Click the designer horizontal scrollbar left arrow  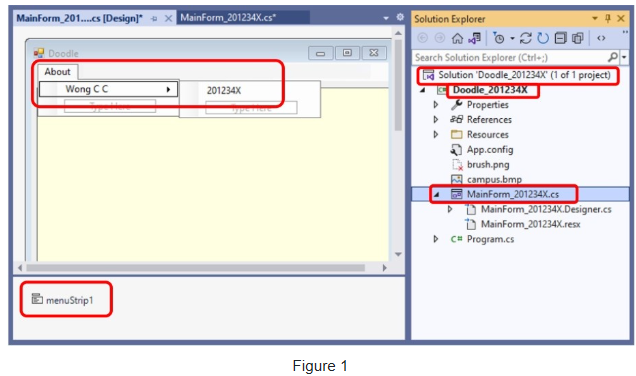click(x=20, y=268)
